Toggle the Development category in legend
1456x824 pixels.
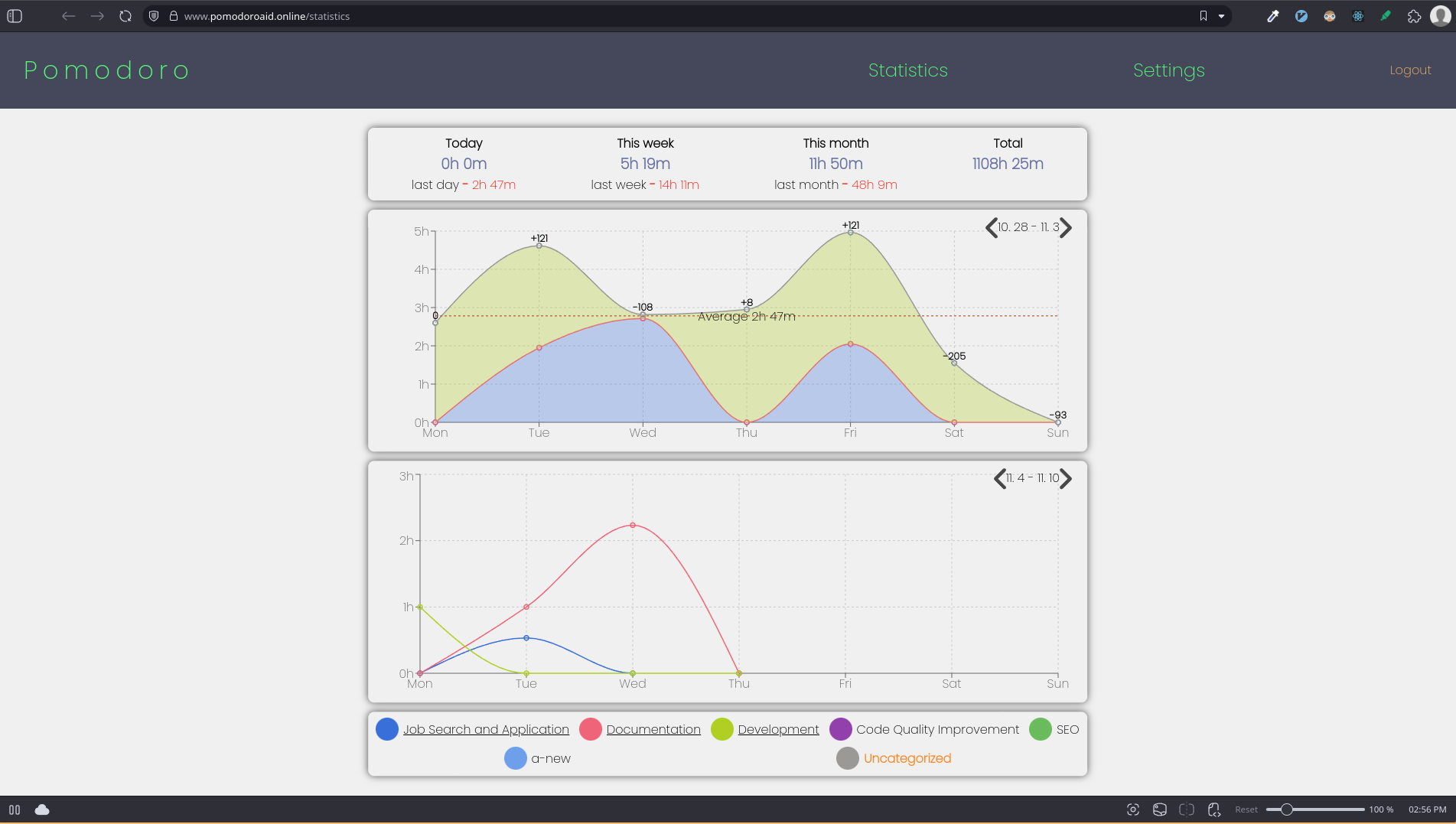[x=777, y=729]
